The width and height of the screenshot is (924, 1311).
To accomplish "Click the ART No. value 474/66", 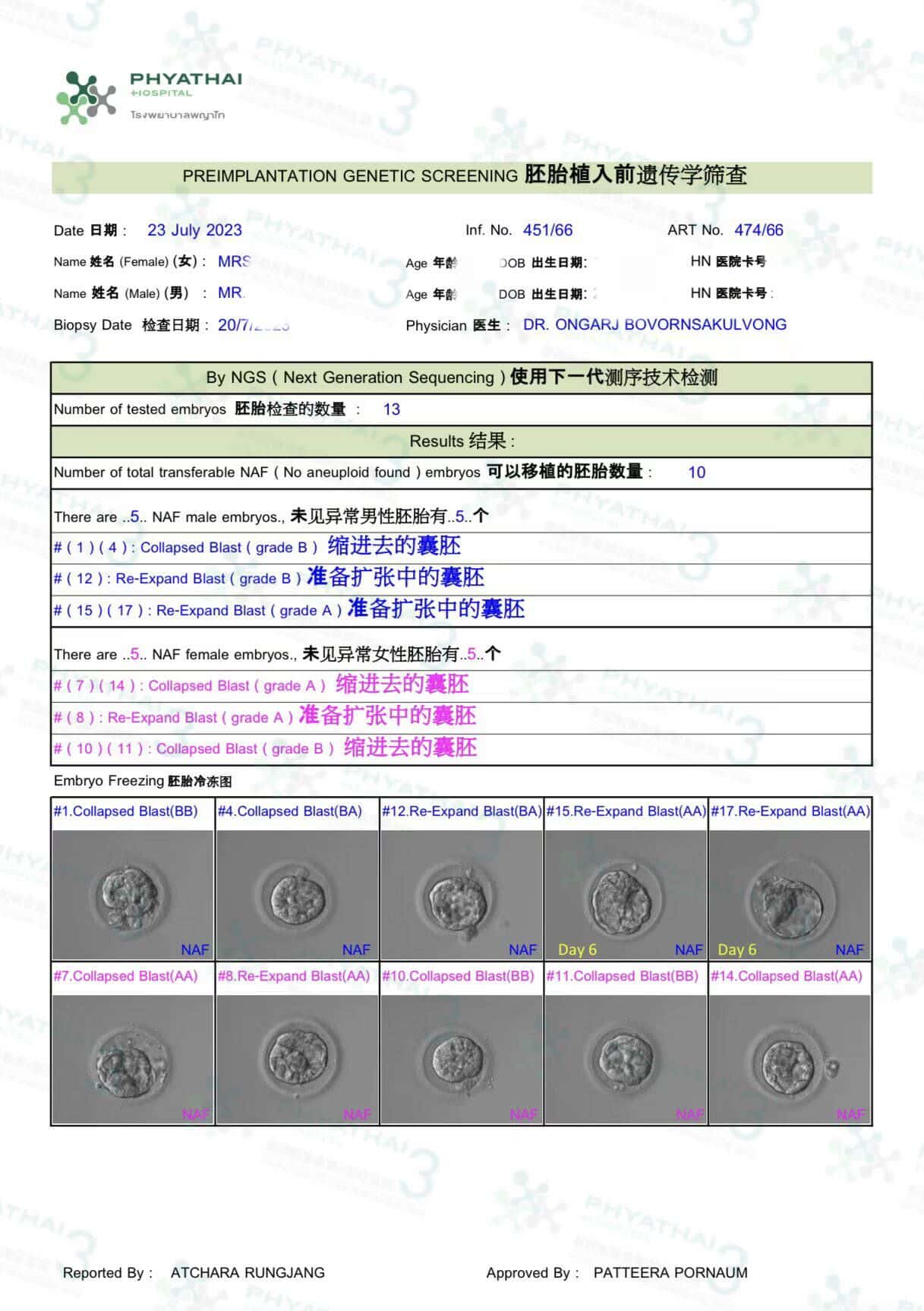I will (758, 230).
